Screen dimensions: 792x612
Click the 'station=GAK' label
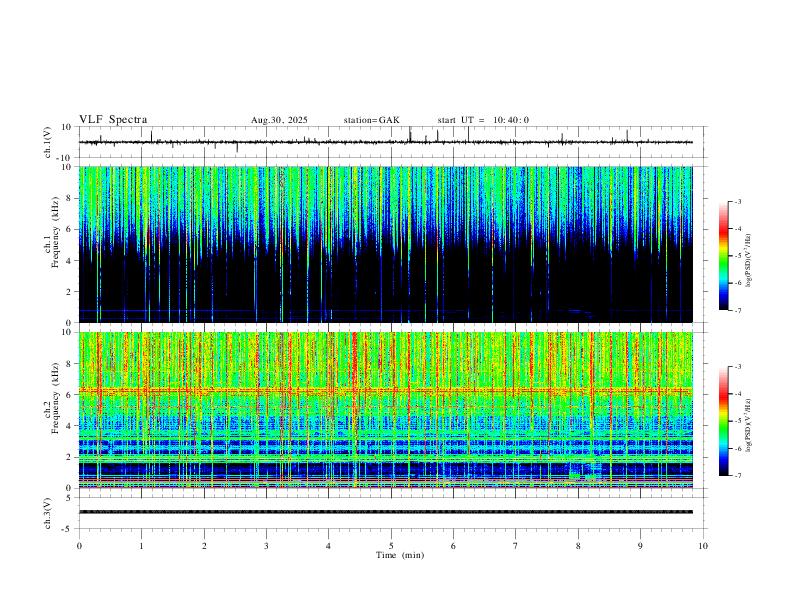[371, 120]
